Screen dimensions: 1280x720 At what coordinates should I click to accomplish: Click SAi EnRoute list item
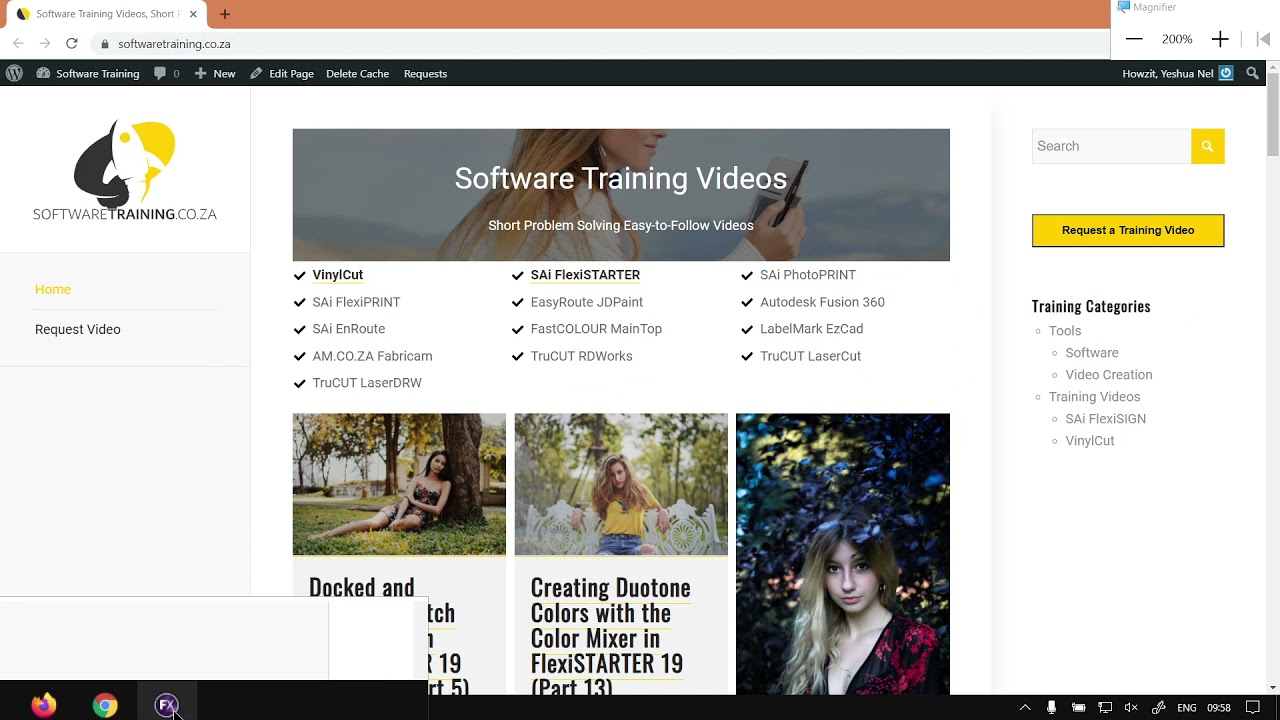coord(348,329)
